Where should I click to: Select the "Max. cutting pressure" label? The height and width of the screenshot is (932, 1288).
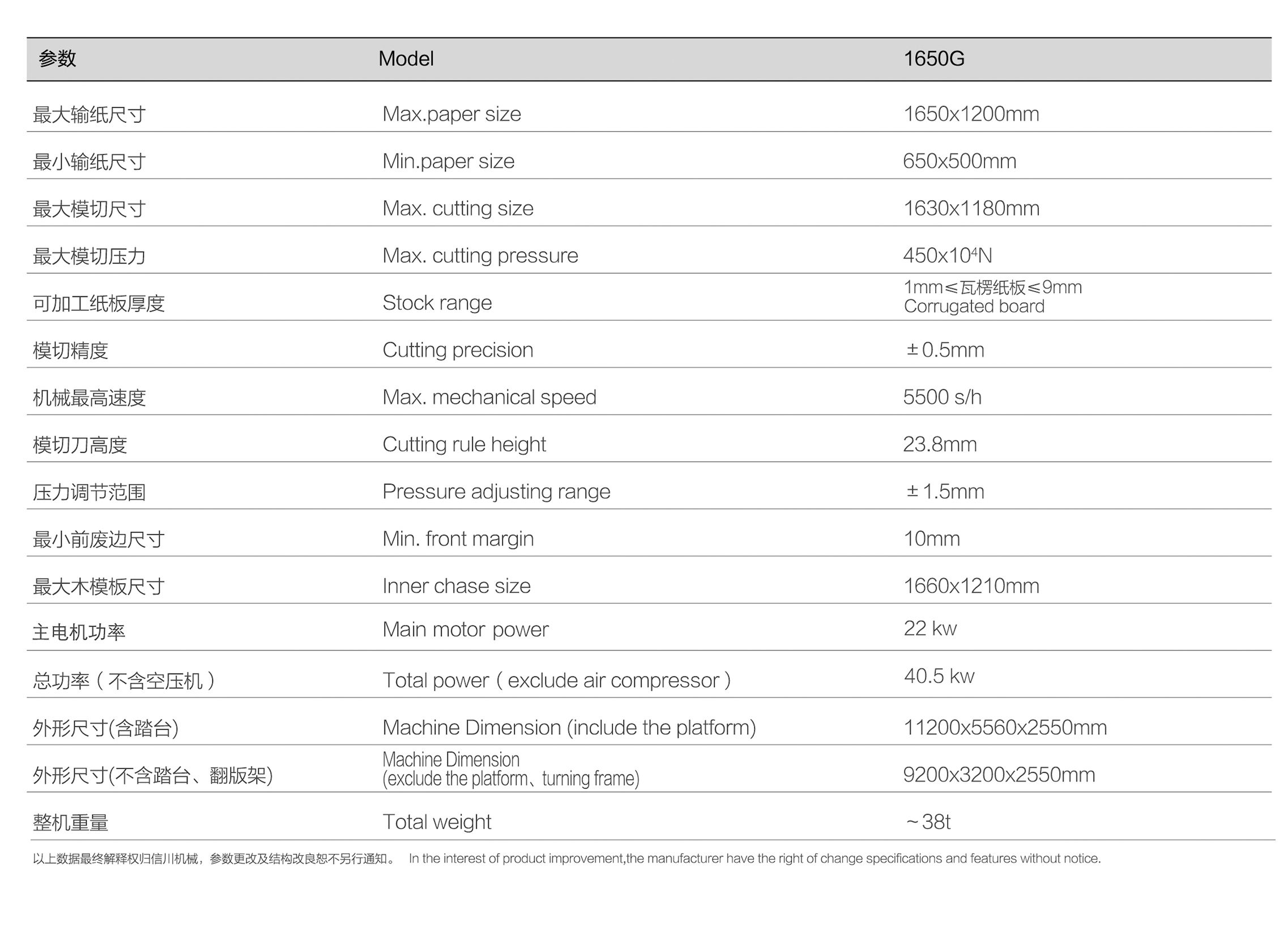[480, 256]
